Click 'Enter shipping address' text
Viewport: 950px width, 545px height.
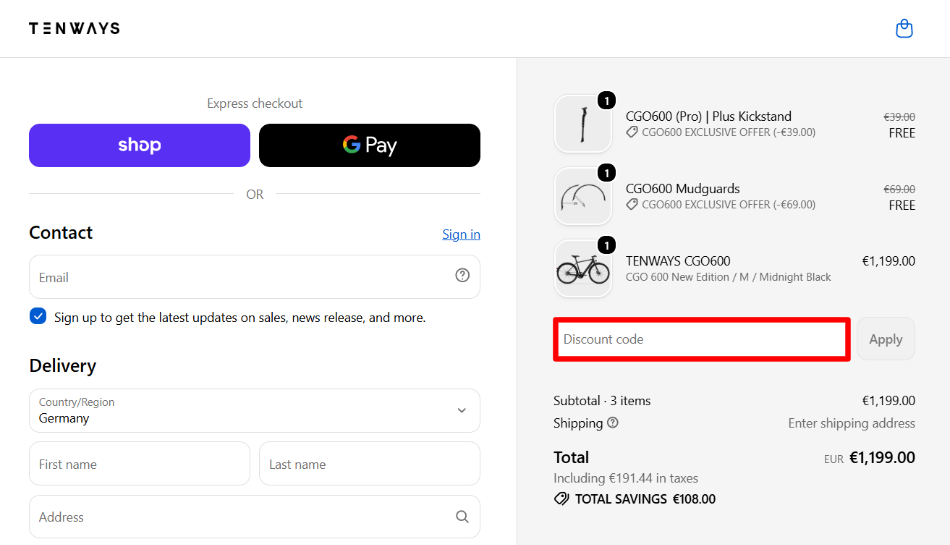tap(851, 423)
